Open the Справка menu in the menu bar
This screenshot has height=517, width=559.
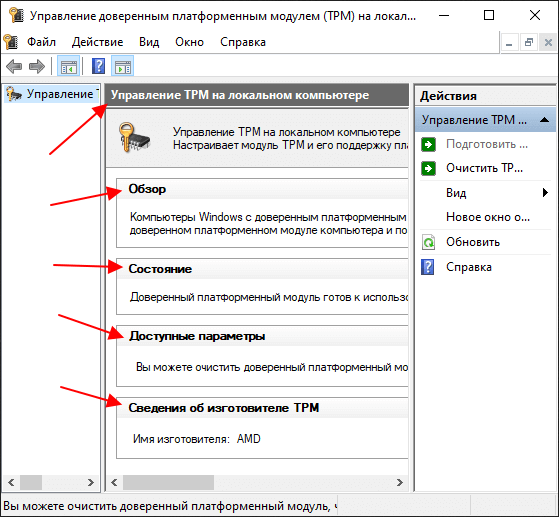coord(243,42)
